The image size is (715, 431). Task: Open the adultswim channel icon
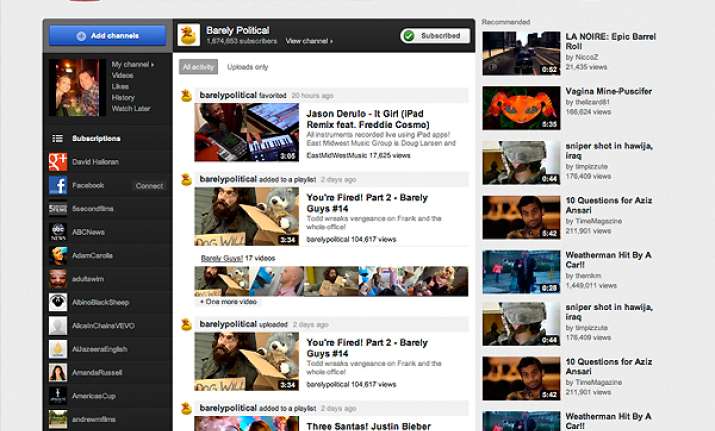[58, 279]
